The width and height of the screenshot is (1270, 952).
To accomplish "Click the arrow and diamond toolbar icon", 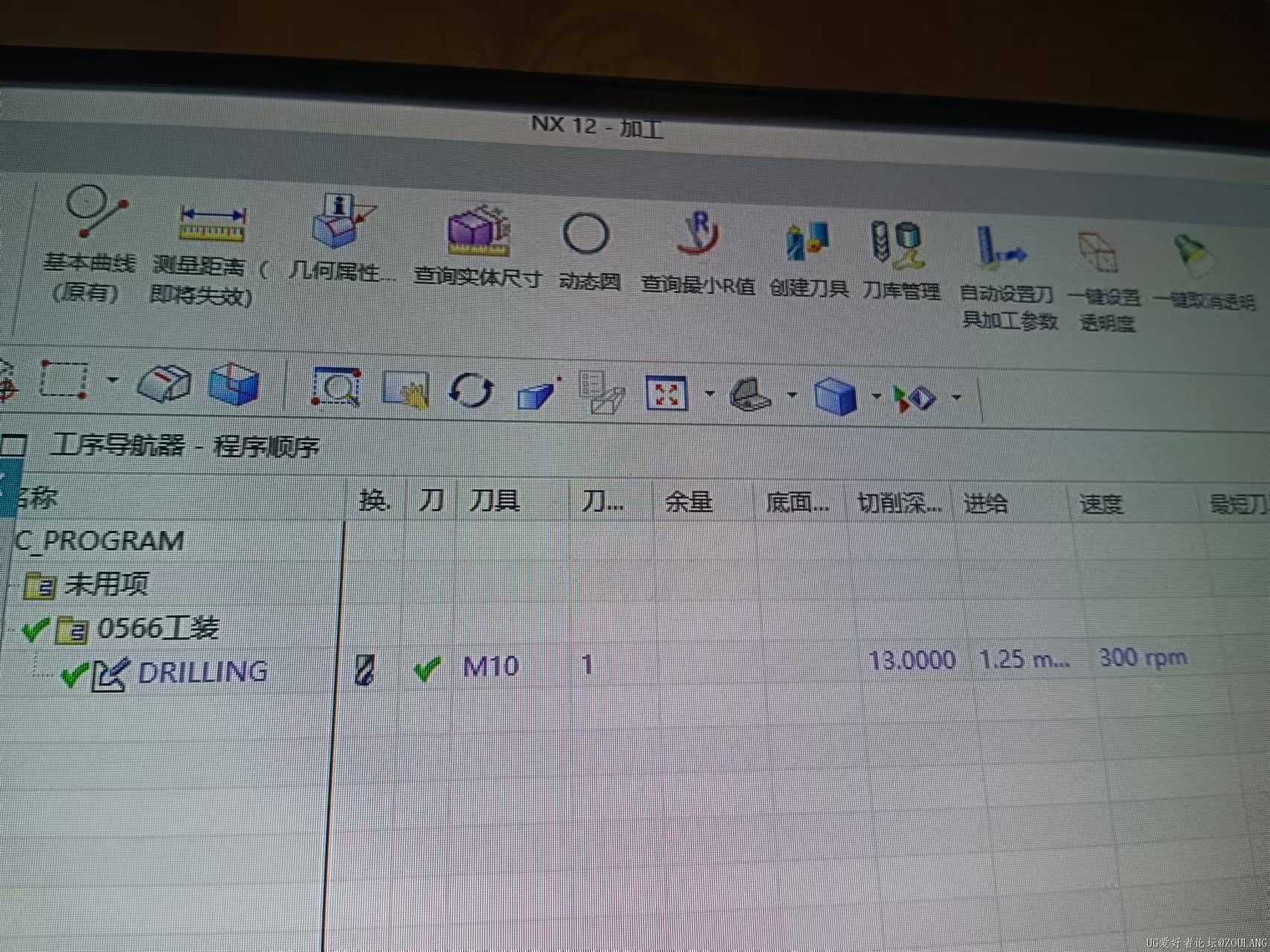I will [x=914, y=397].
